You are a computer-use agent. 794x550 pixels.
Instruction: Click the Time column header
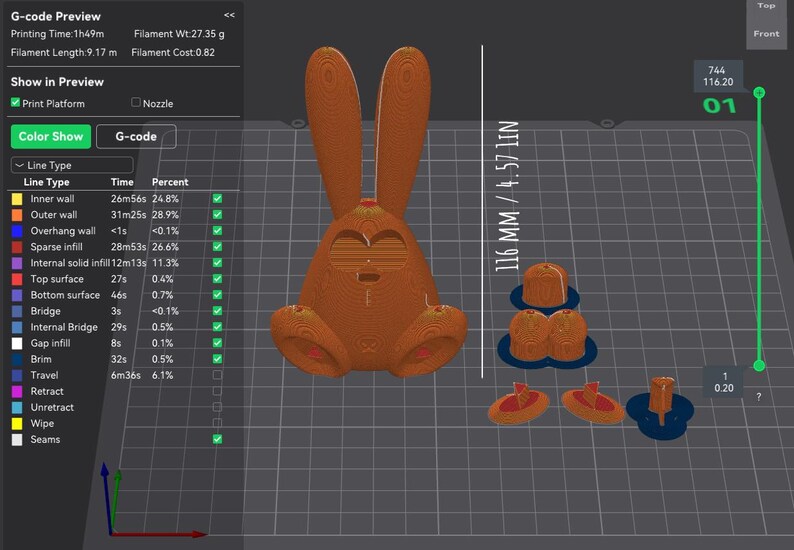tap(122, 182)
